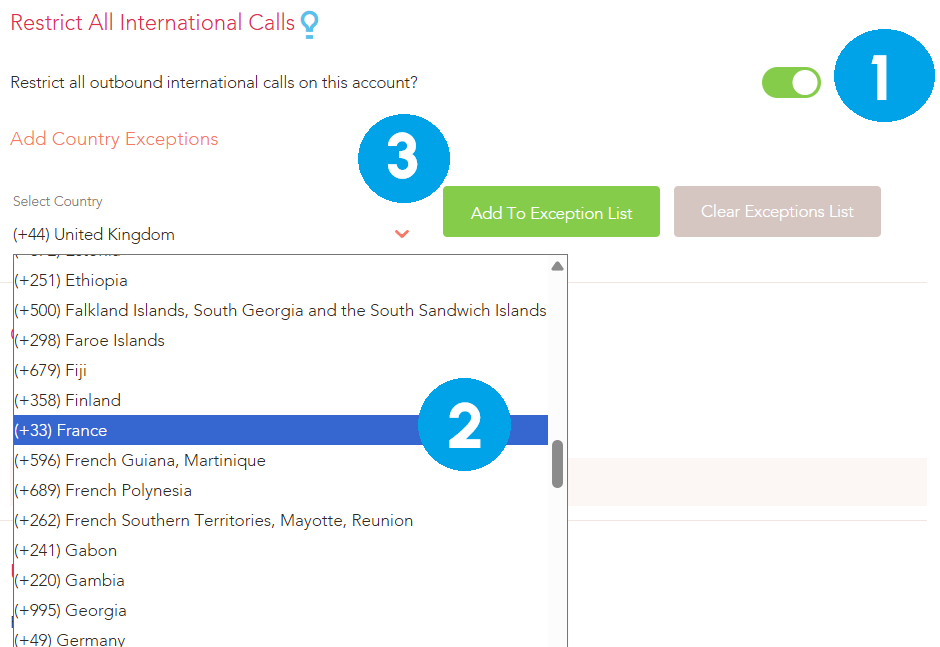Collapse the Select Country dropdown chevron
Screen dimensions: 940x647
[402, 234]
